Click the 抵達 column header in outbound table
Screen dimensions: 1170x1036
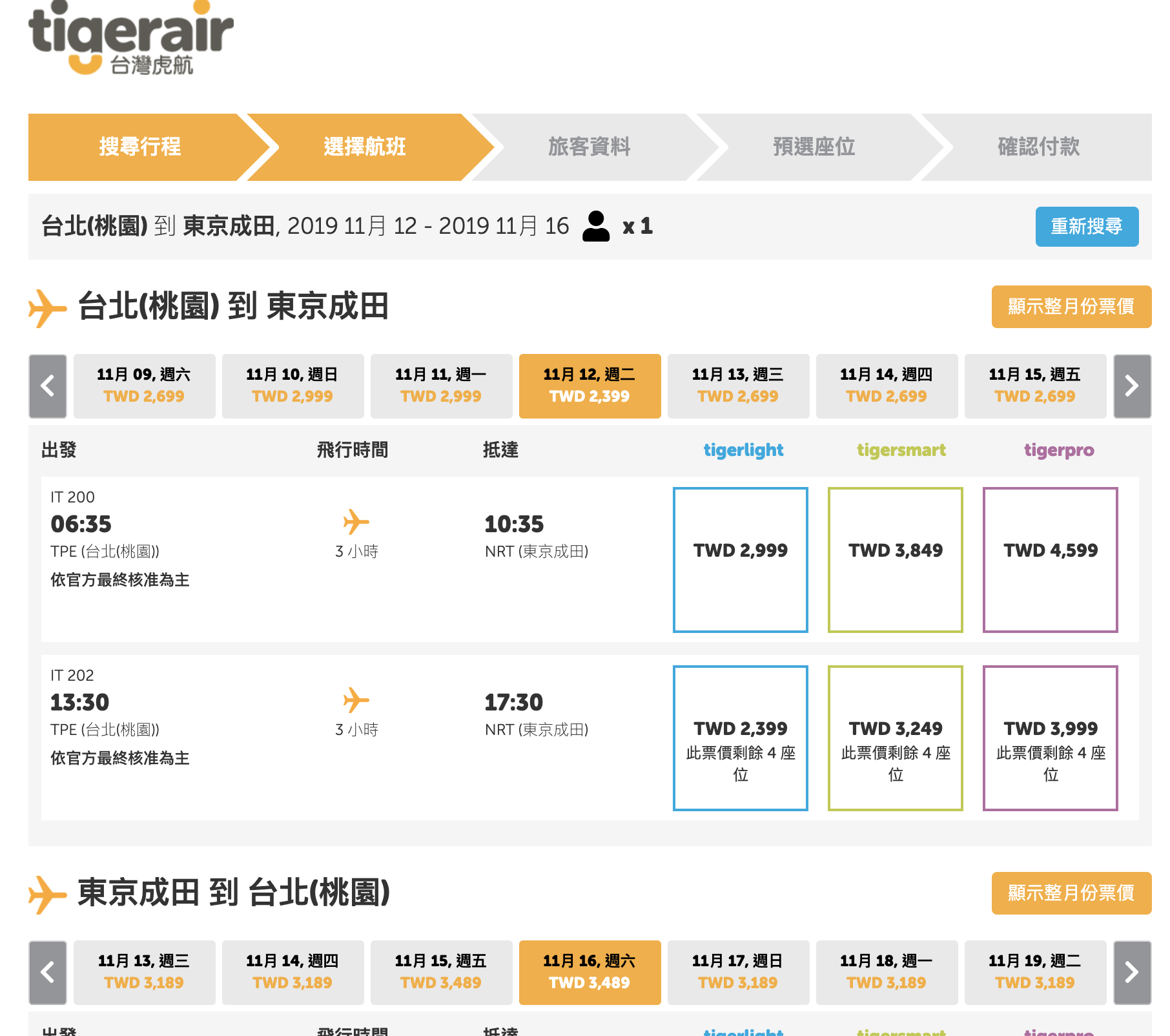[501, 450]
